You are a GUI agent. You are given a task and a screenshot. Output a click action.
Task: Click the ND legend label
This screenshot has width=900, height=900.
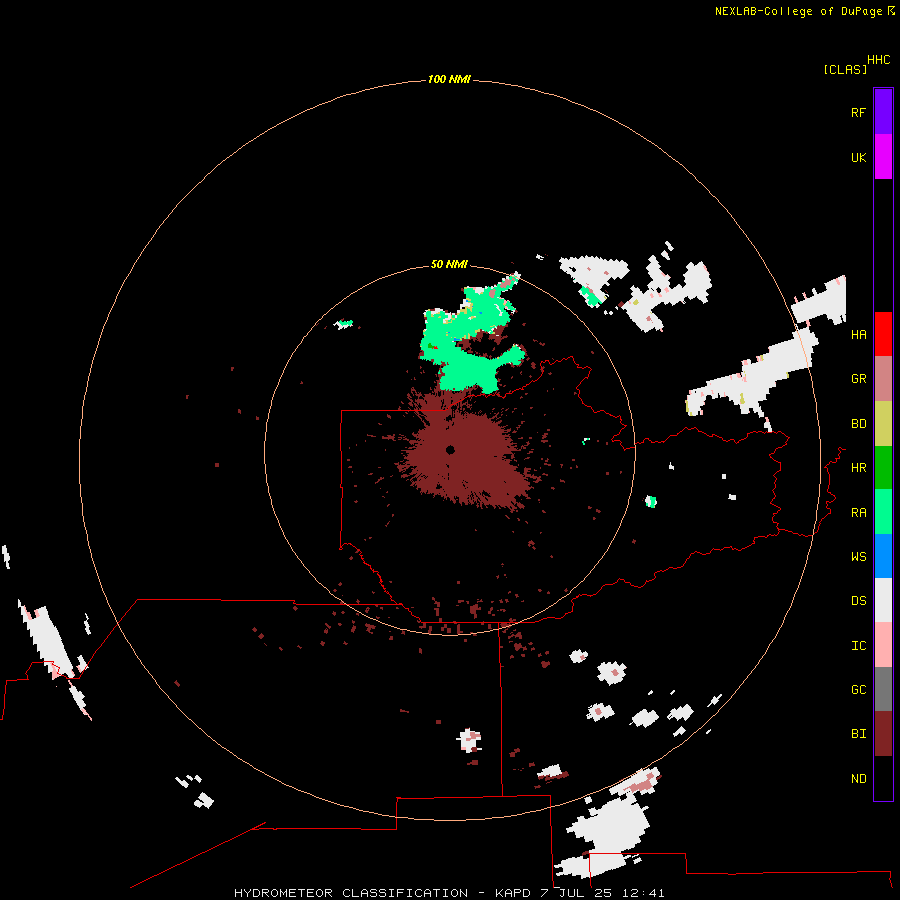pyautogui.click(x=859, y=778)
